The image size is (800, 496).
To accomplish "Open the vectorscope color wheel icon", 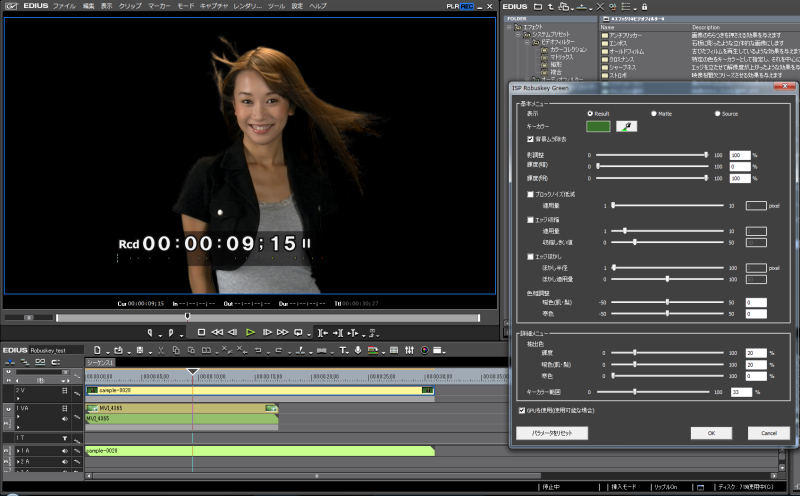I will coord(424,350).
